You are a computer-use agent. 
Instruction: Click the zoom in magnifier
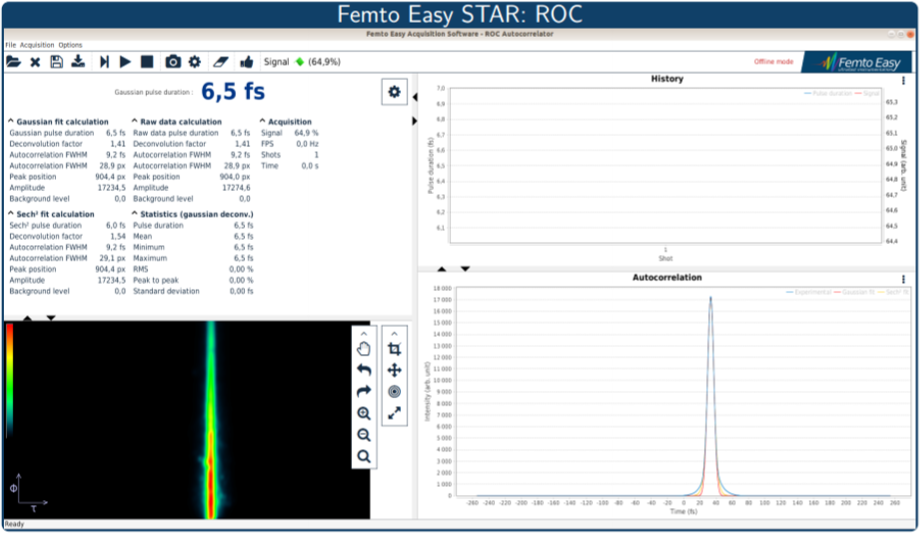(x=364, y=413)
